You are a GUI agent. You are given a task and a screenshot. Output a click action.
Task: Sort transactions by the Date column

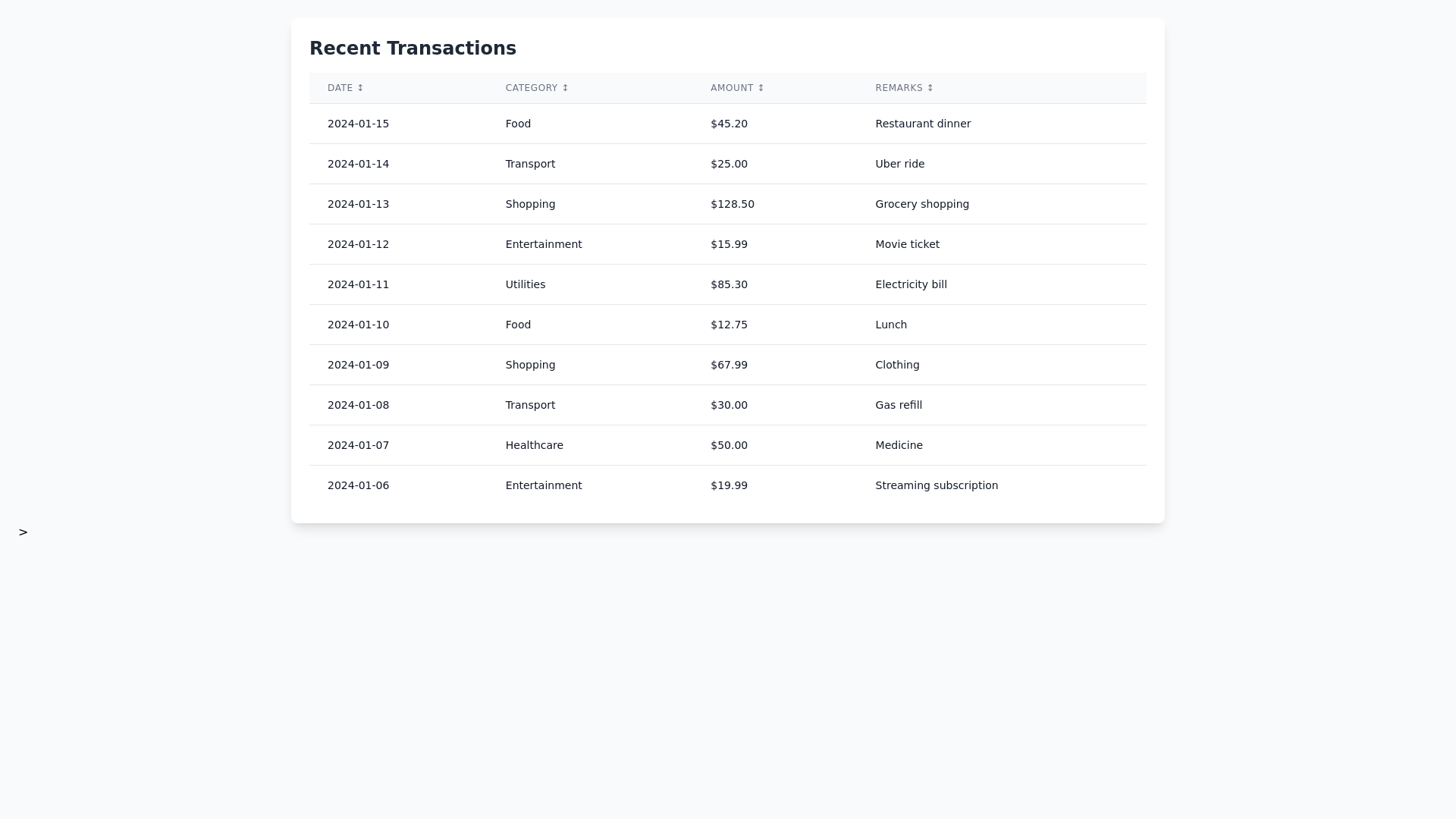click(x=345, y=88)
